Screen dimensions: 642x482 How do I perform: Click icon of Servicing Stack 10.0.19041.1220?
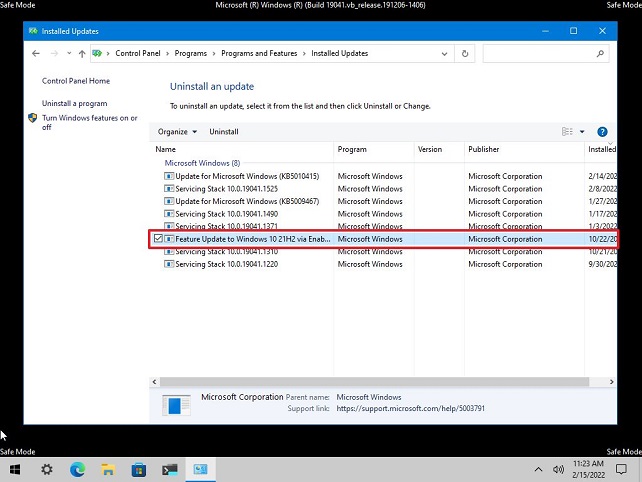tap(169, 265)
